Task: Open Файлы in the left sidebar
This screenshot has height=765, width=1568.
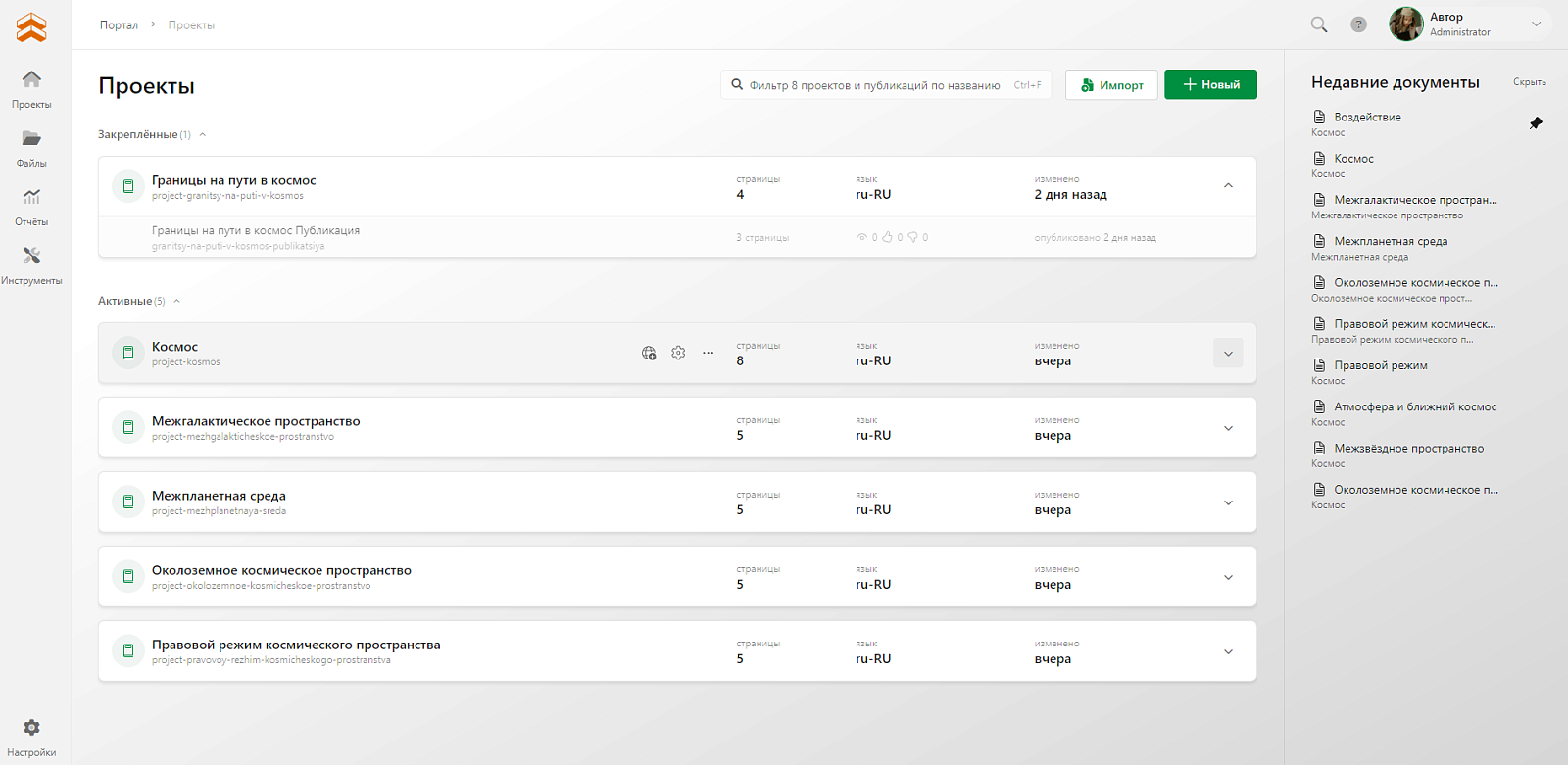Action: click(31, 147)
